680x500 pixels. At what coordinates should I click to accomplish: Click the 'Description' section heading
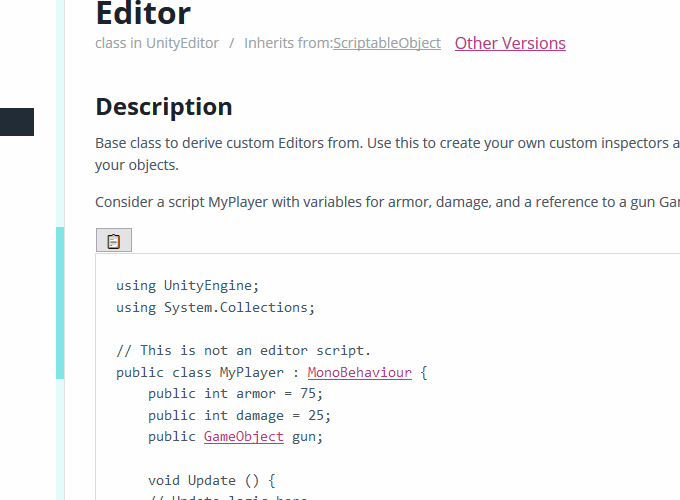pos(164,107)
